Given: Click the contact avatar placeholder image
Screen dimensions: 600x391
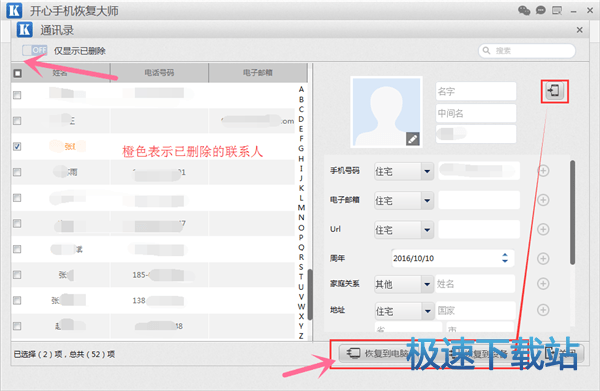Looking at the screenshot, I should pyautogui.click(x=386, y=112).
